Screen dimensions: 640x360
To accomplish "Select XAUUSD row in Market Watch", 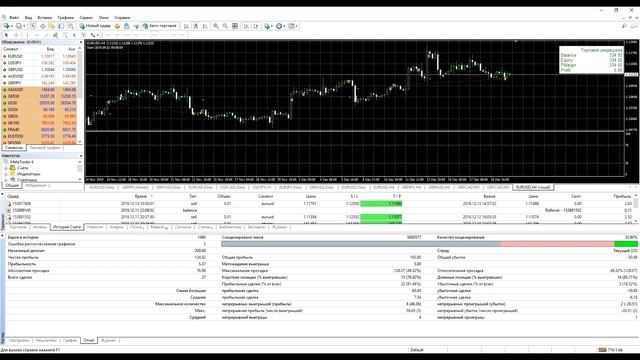I will [x=40, y=89].
